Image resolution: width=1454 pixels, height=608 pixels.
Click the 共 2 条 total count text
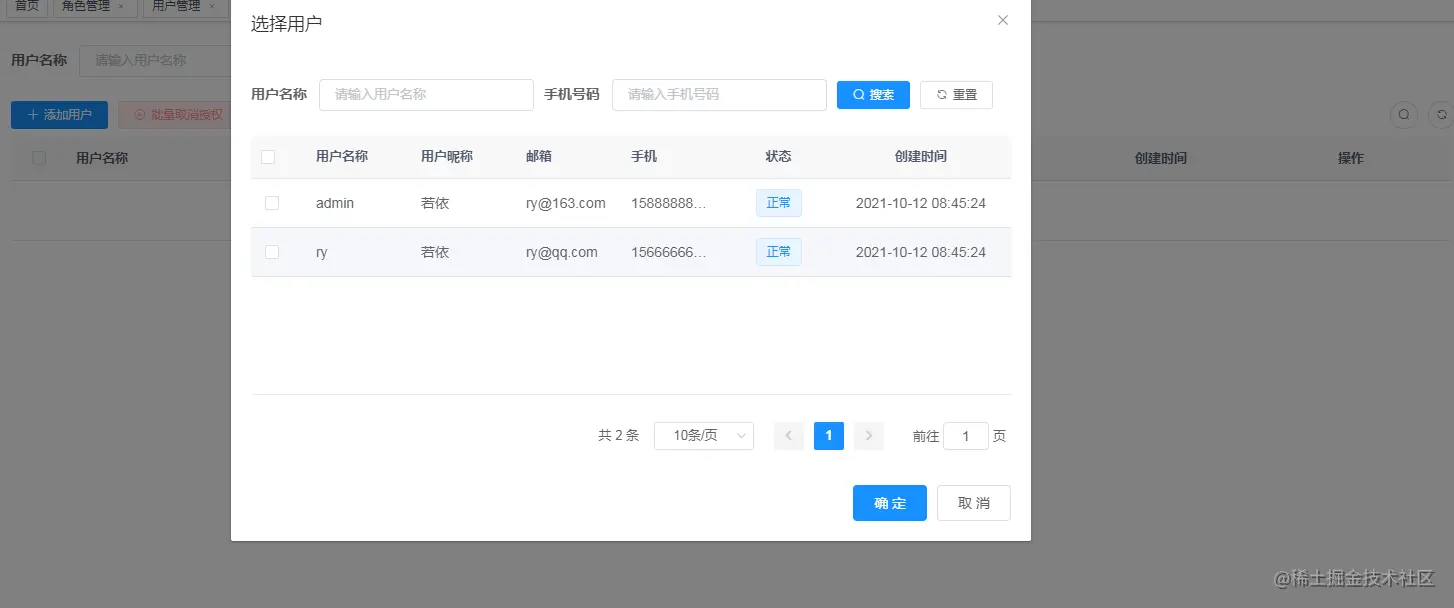tap(618, 436)
